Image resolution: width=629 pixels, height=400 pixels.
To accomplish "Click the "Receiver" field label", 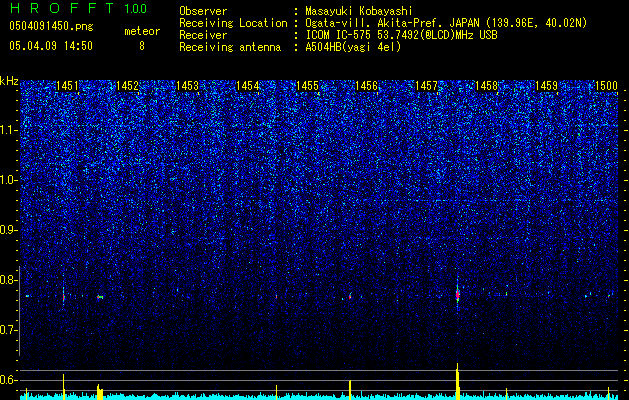I will [x=203, y=35].
